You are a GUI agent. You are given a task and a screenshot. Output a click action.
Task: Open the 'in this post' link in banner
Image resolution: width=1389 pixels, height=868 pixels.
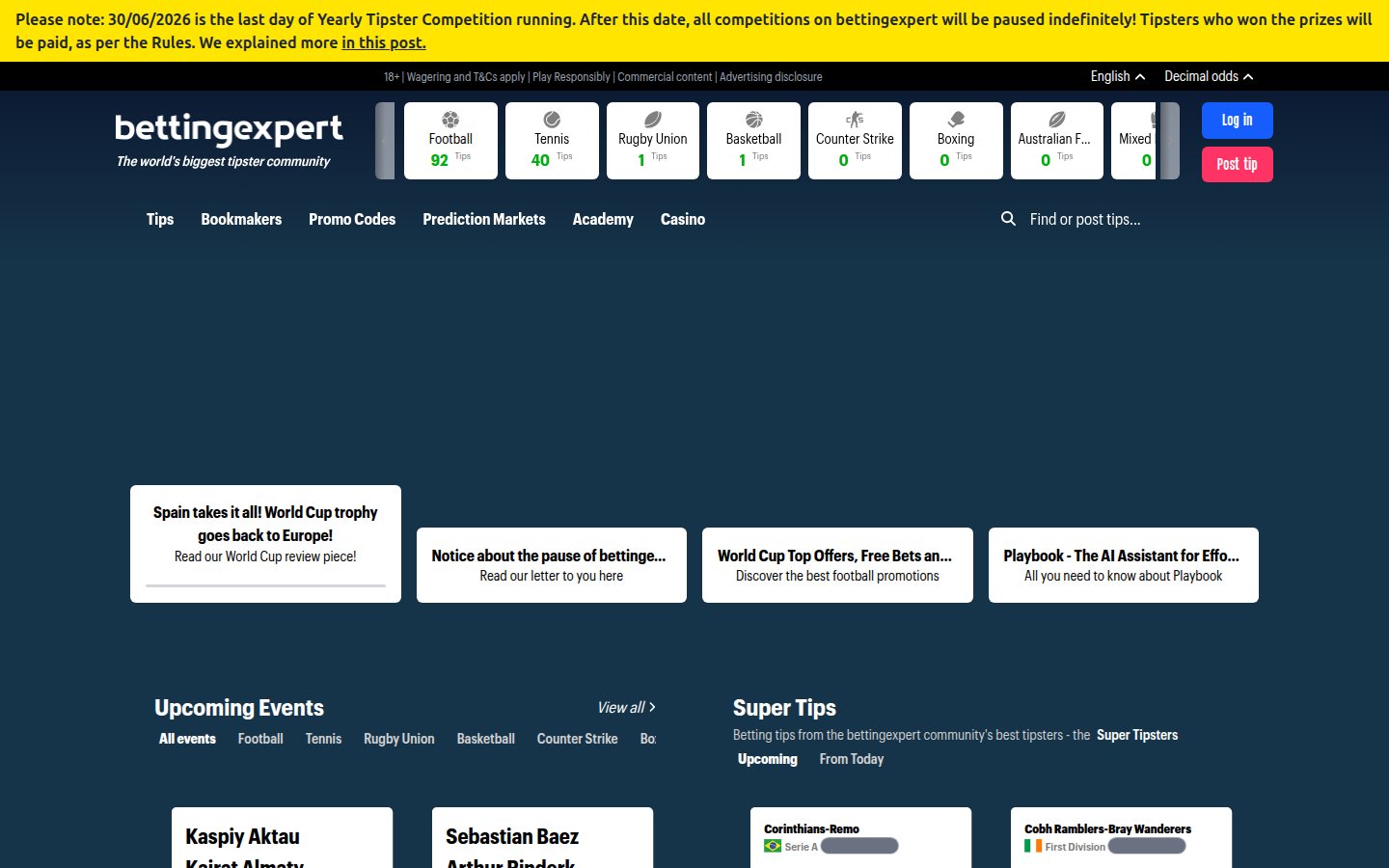[x=384, y=42]
